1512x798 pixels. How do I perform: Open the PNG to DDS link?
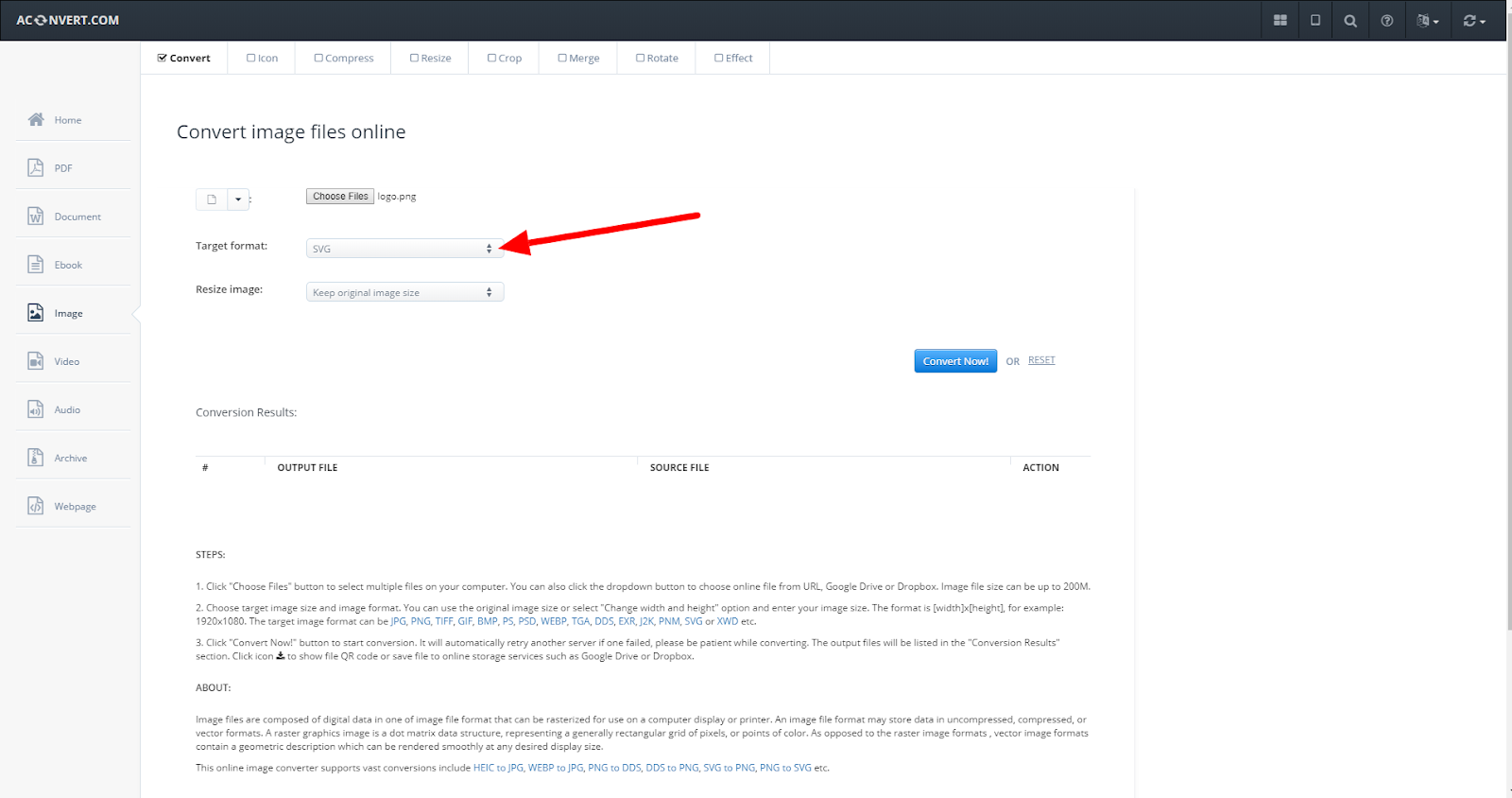click(x=614, y=768)
